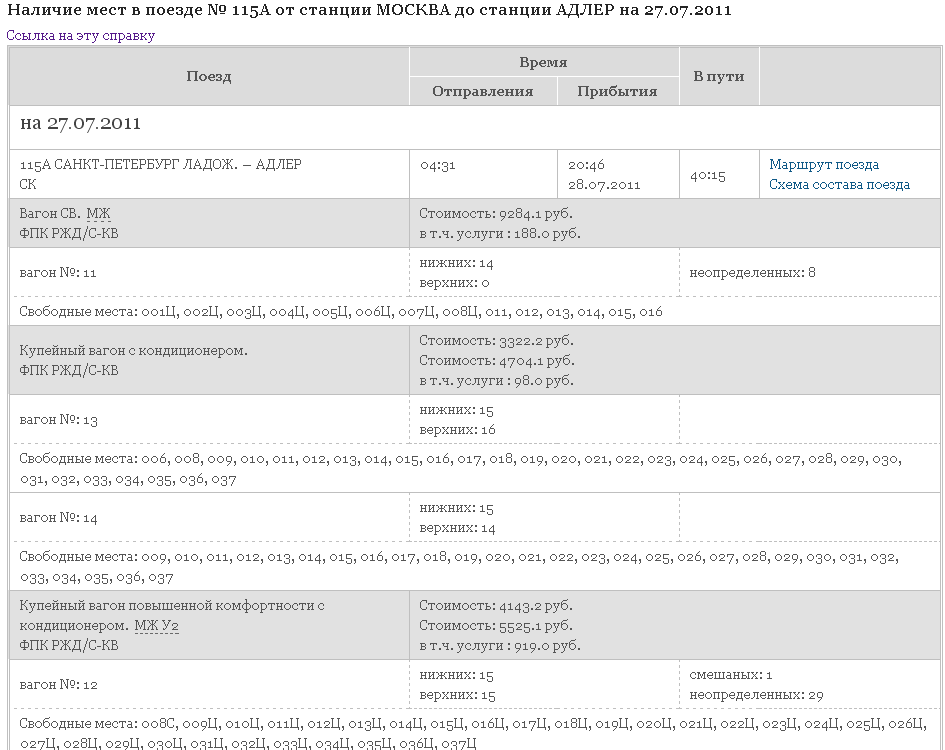This screenshot has height=750, width=945.
Task: Click the "Время" header cell
Action: [x=543, y=62]
